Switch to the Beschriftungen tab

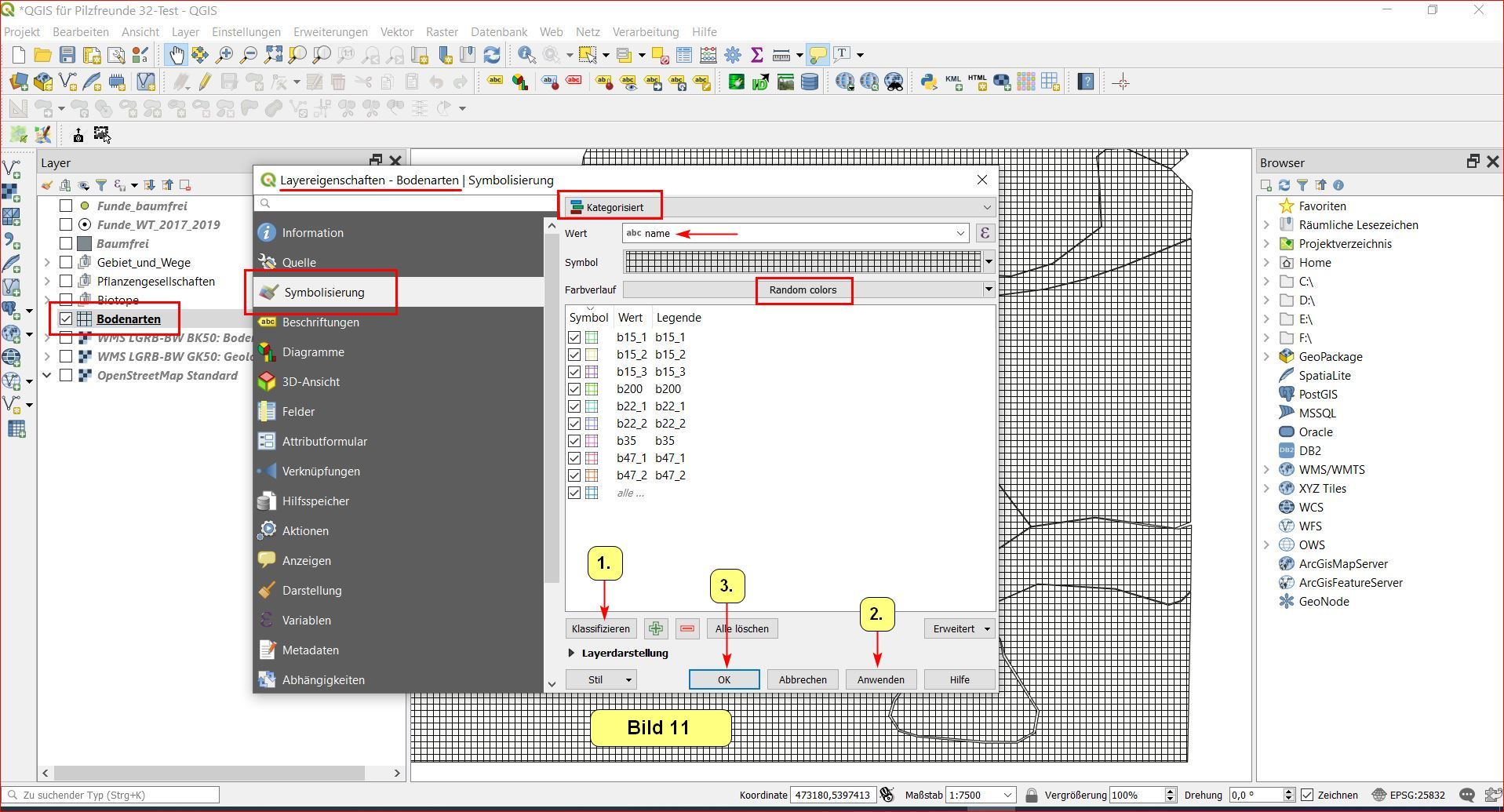pyautogui.click(x=320, y=322)
